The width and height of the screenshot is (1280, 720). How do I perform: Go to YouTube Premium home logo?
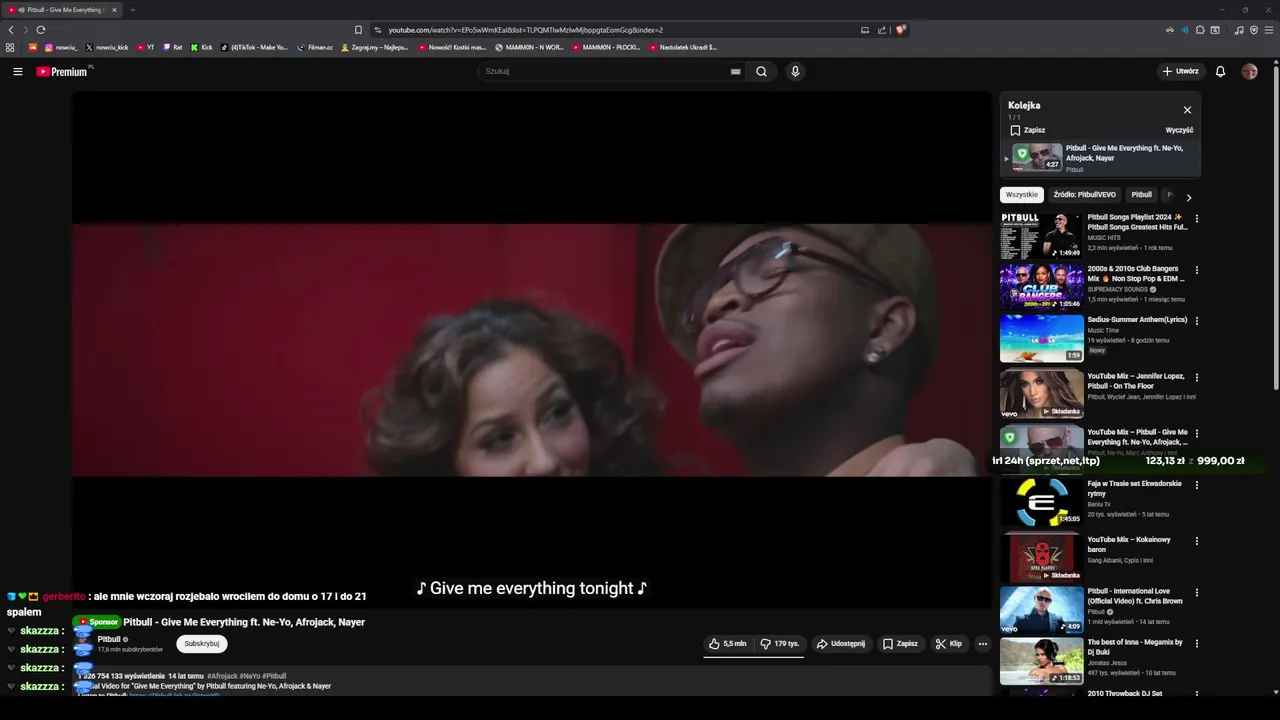point(62,71)
